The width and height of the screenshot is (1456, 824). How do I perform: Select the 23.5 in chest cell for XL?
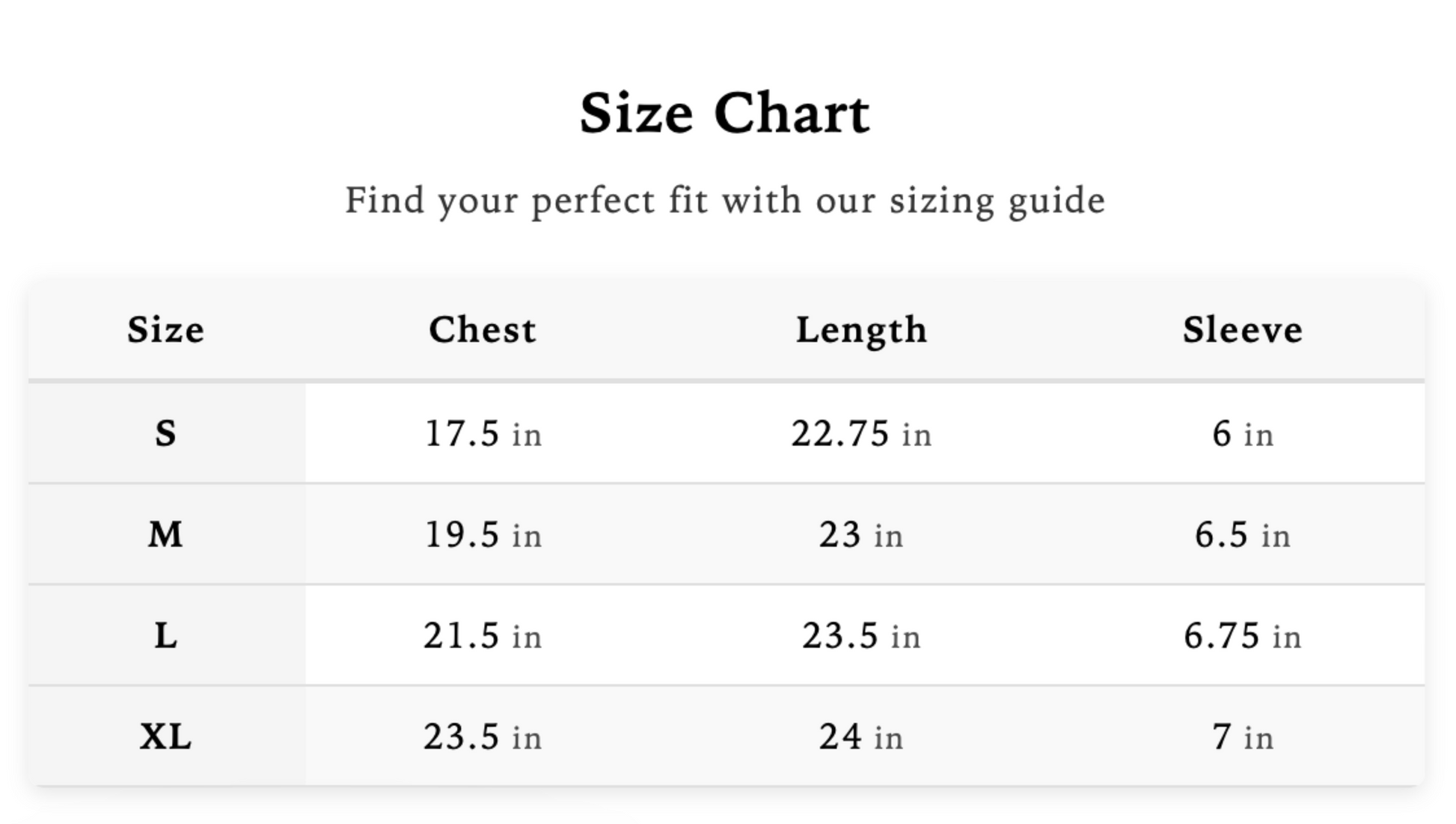pos(483,736)
